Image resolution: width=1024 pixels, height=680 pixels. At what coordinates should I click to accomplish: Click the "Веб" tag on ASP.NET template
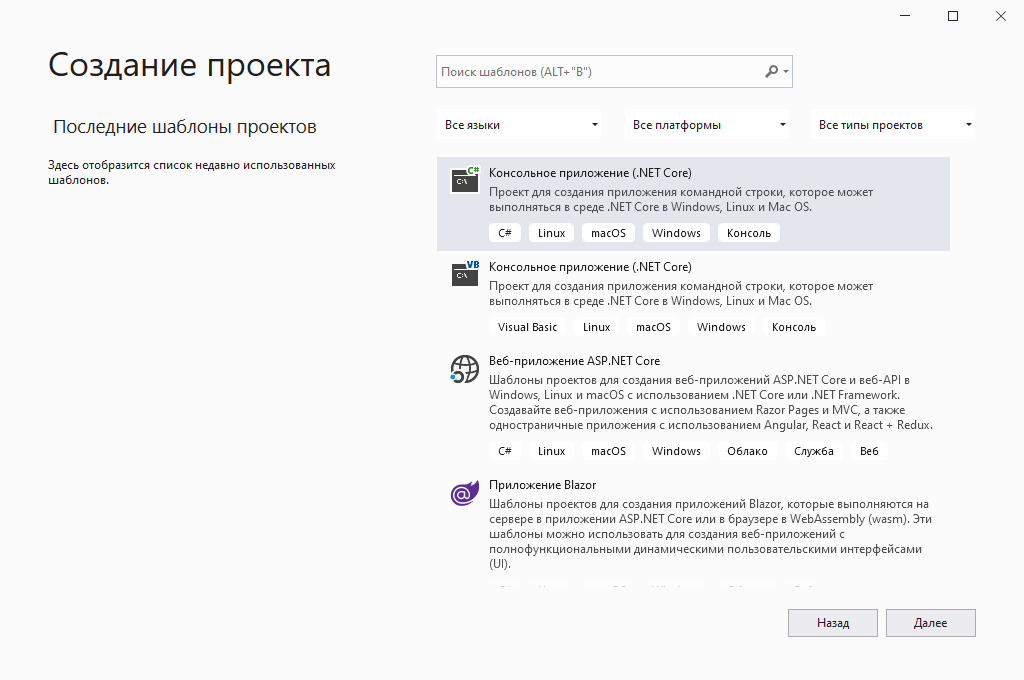pyautogui.click(x=869, y=451)
